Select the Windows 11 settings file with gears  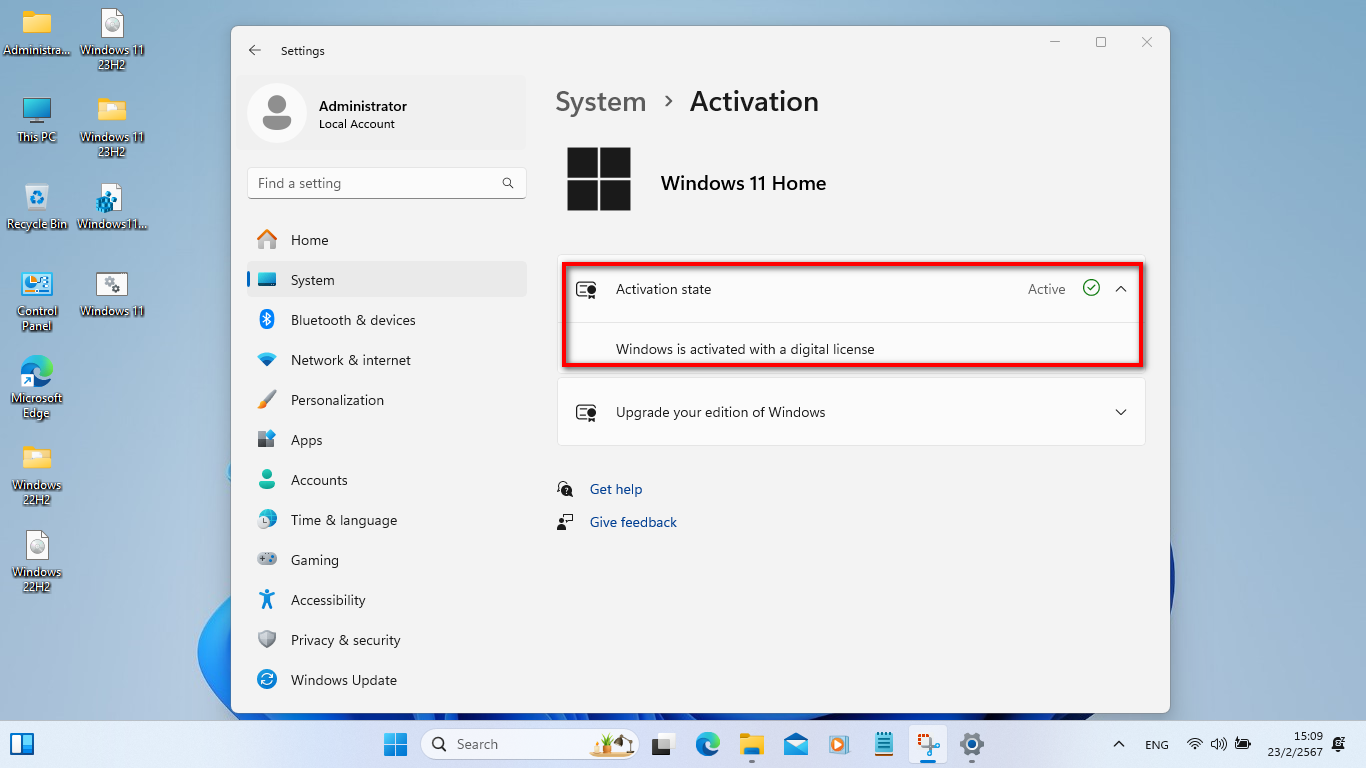[112, 293]
